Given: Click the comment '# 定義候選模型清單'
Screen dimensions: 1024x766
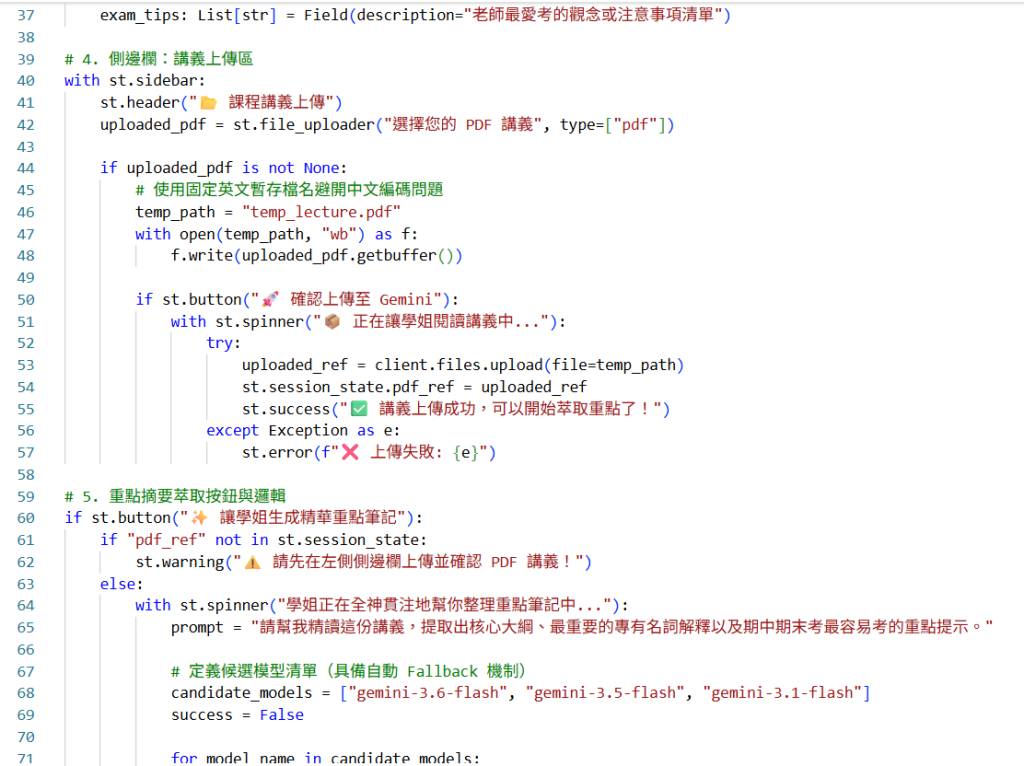Looking at the screenshot, I should pos(244,671).
